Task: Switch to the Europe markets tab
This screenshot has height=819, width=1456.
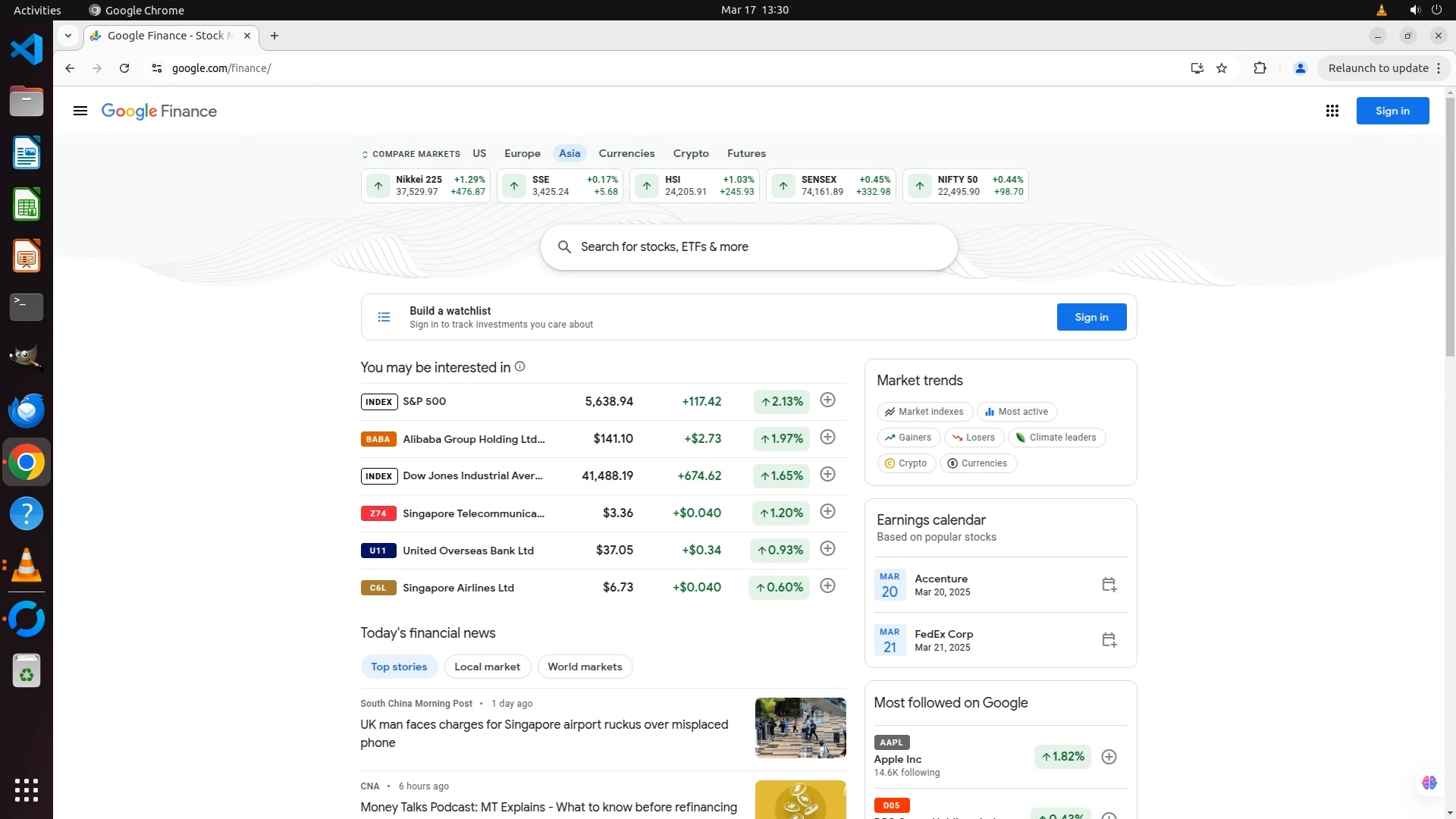Action: point(522,153)
